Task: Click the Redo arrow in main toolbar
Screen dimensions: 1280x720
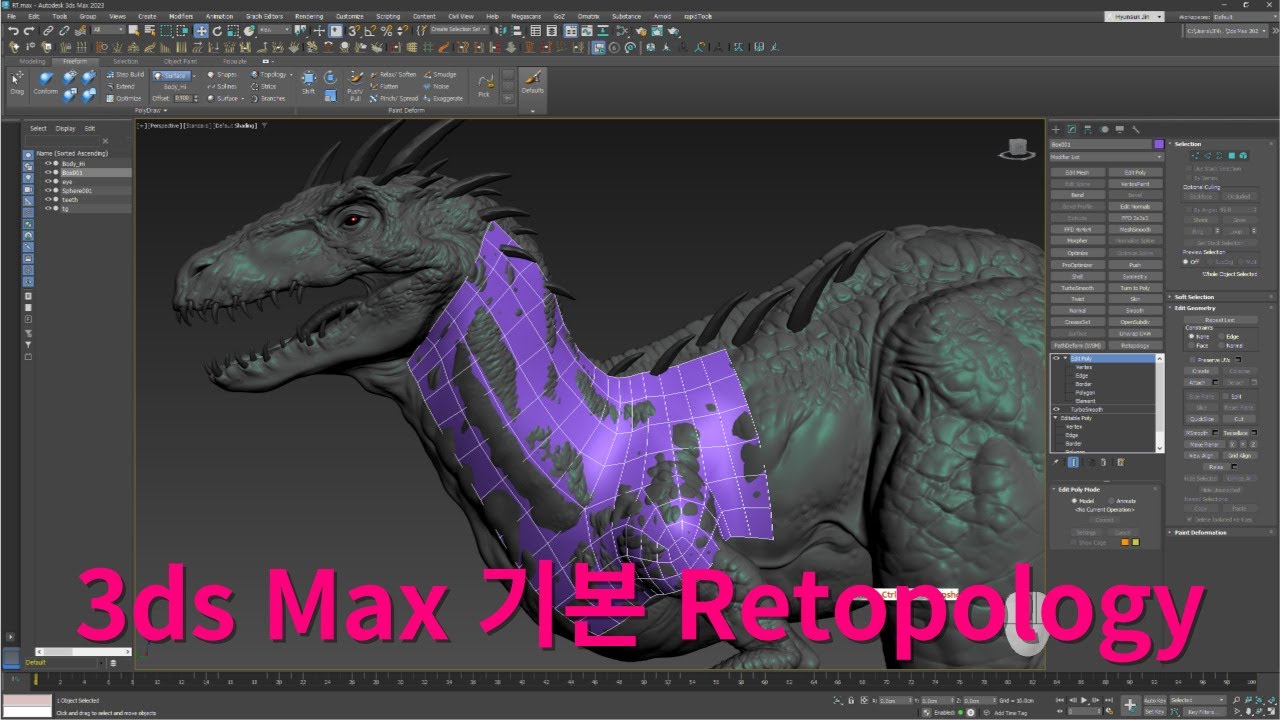Action: click(28, 31)
